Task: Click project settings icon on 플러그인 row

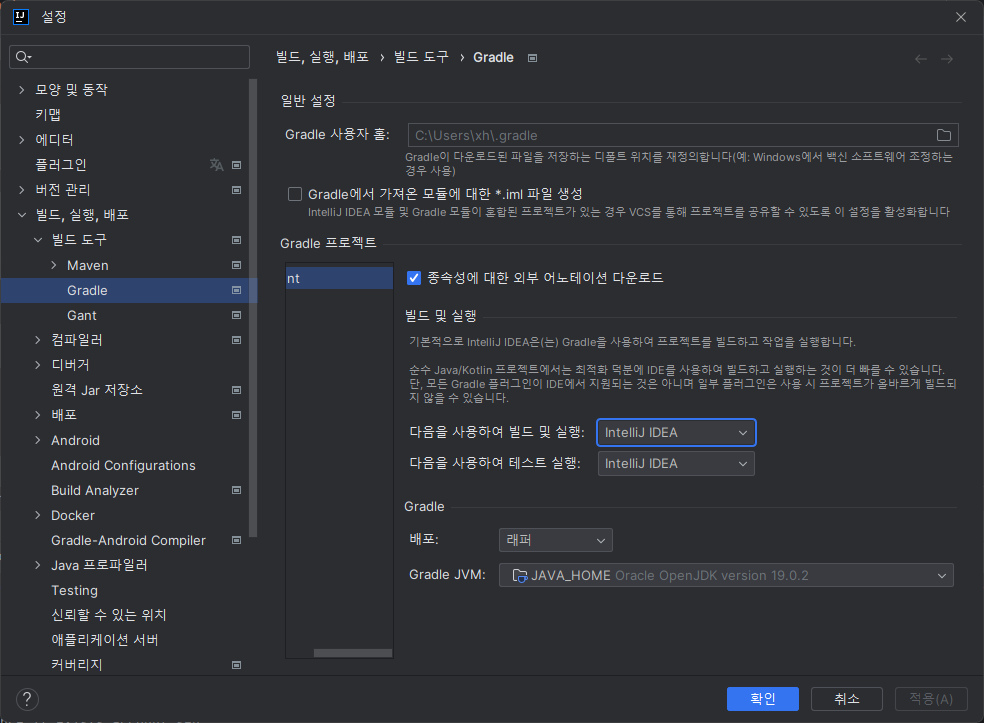Action: click(237, 165)
